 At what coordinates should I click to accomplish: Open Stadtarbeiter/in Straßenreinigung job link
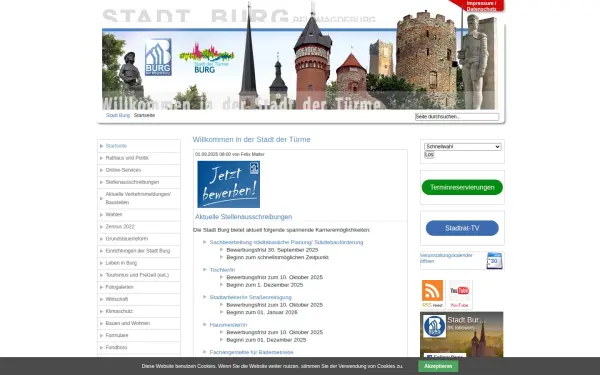(251, 297)
